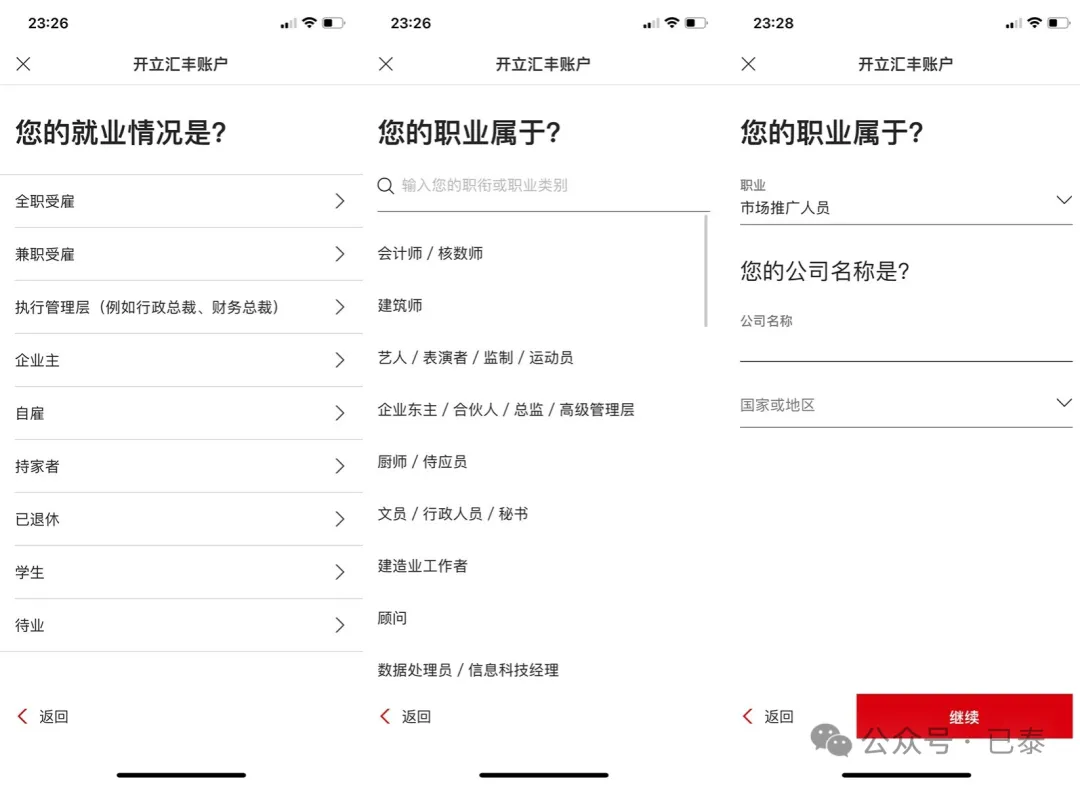Tap the chevron in the 执行管理层 row
This screenshot has width=1080, height=785.
(x=340, y=307)
